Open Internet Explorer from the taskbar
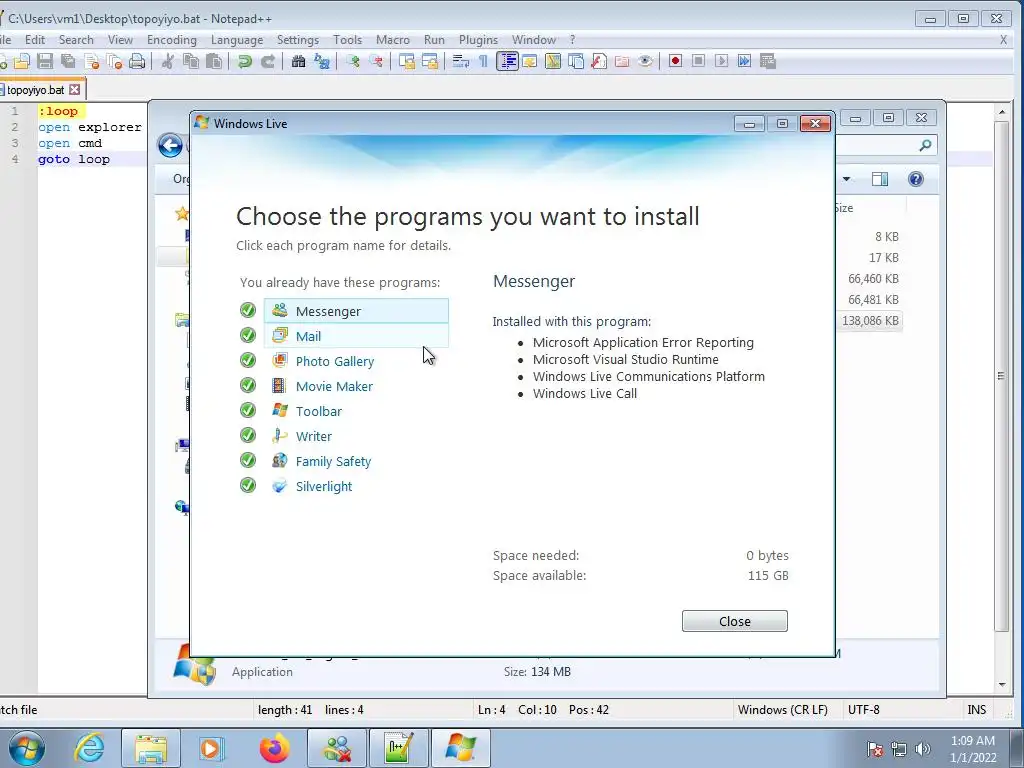This screenshot has width=1024, height=768. click(x=89, y=748)
